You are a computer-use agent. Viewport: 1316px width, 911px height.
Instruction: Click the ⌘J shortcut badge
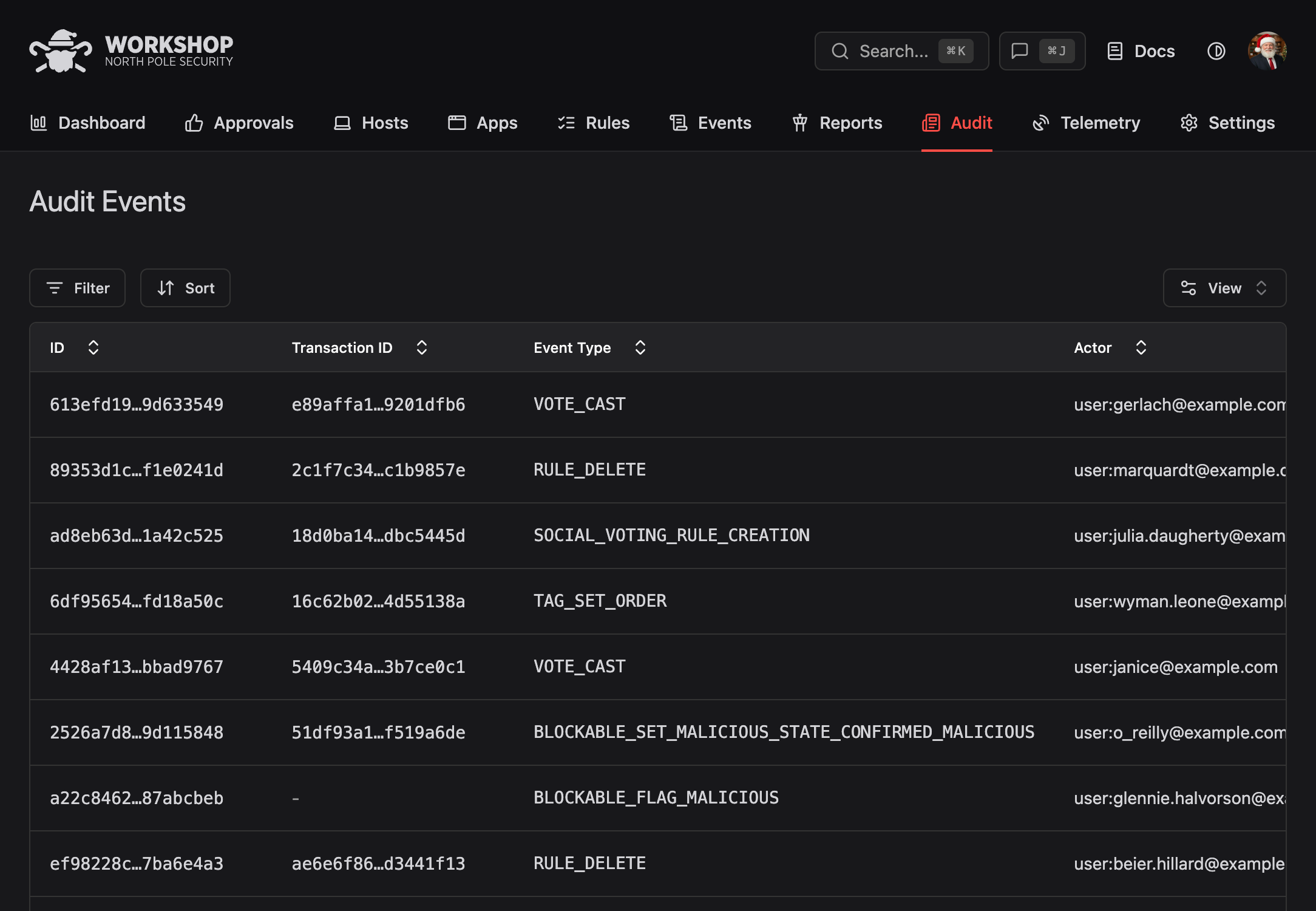pos(1056,51)
